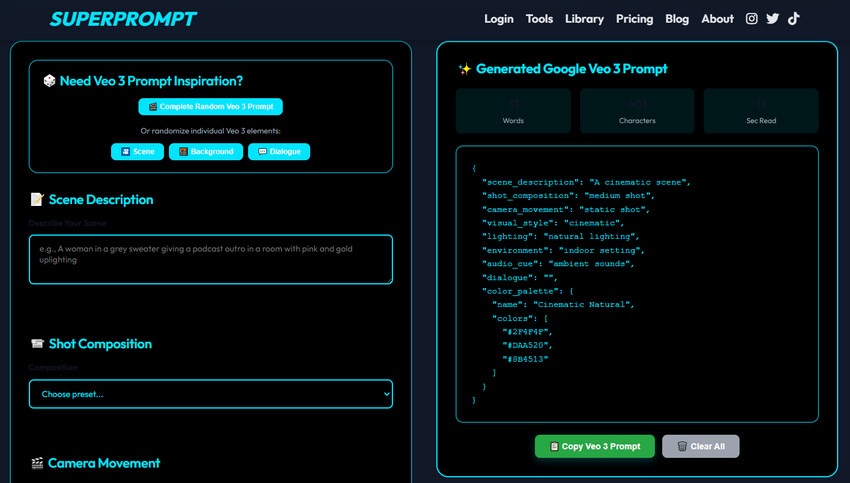Open the About page
The width and height of the screenshot is (850, 483).
coord(717,19)
